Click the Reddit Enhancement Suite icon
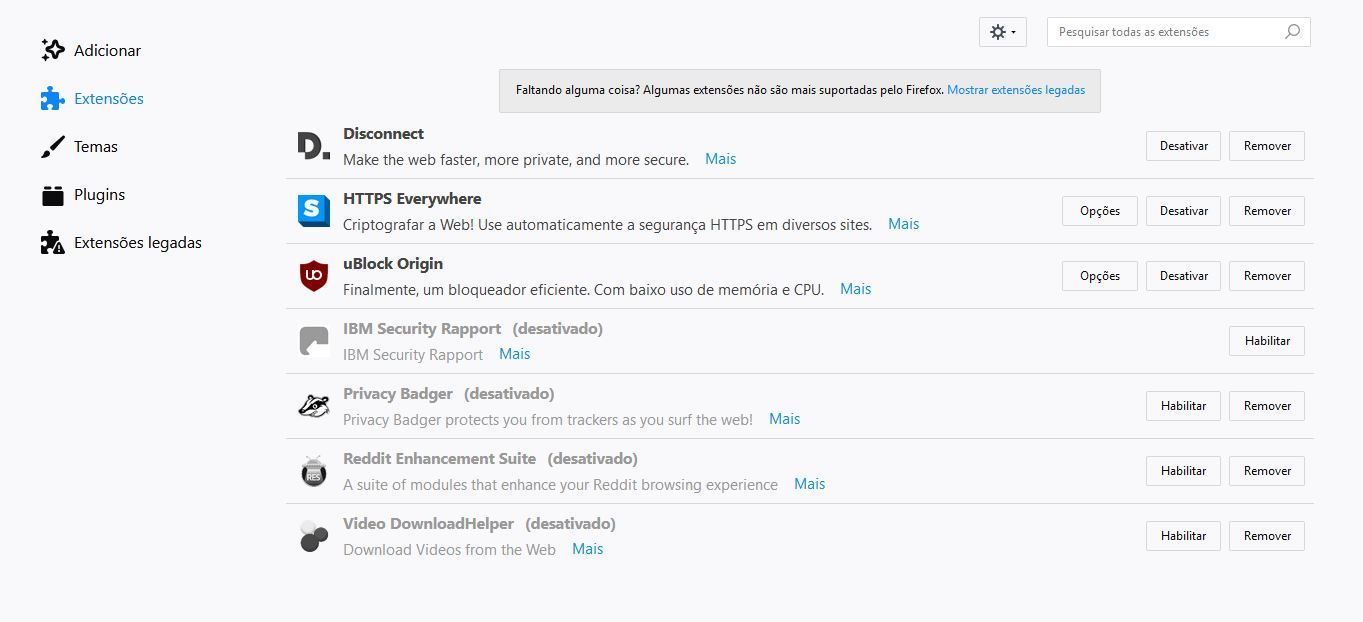The image size is (1363, 622). tap(313, 471)
